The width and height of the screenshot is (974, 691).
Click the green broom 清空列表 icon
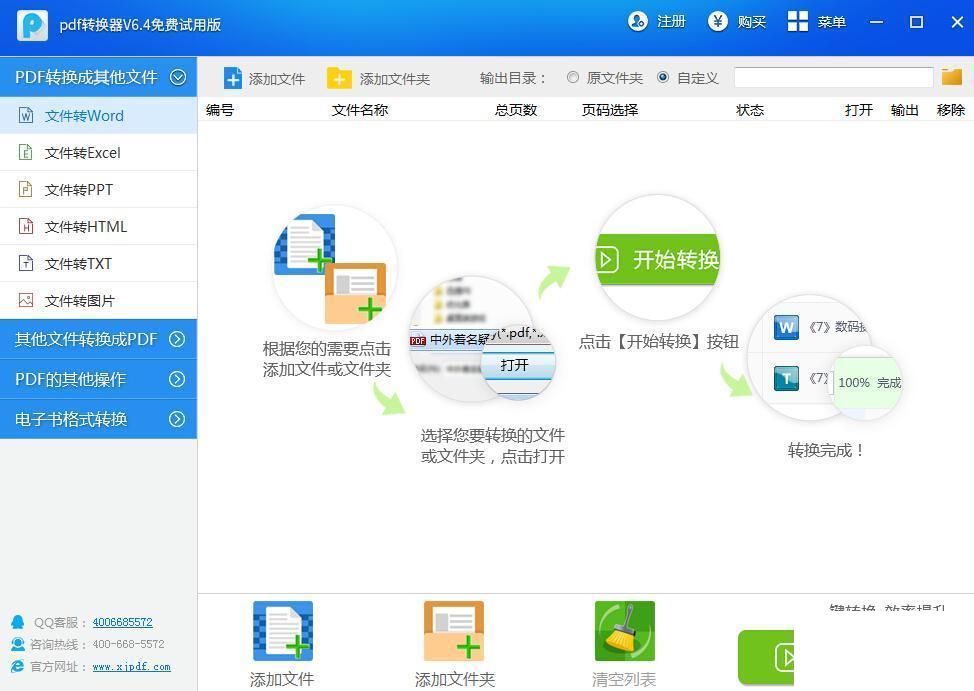coord(624,631)
